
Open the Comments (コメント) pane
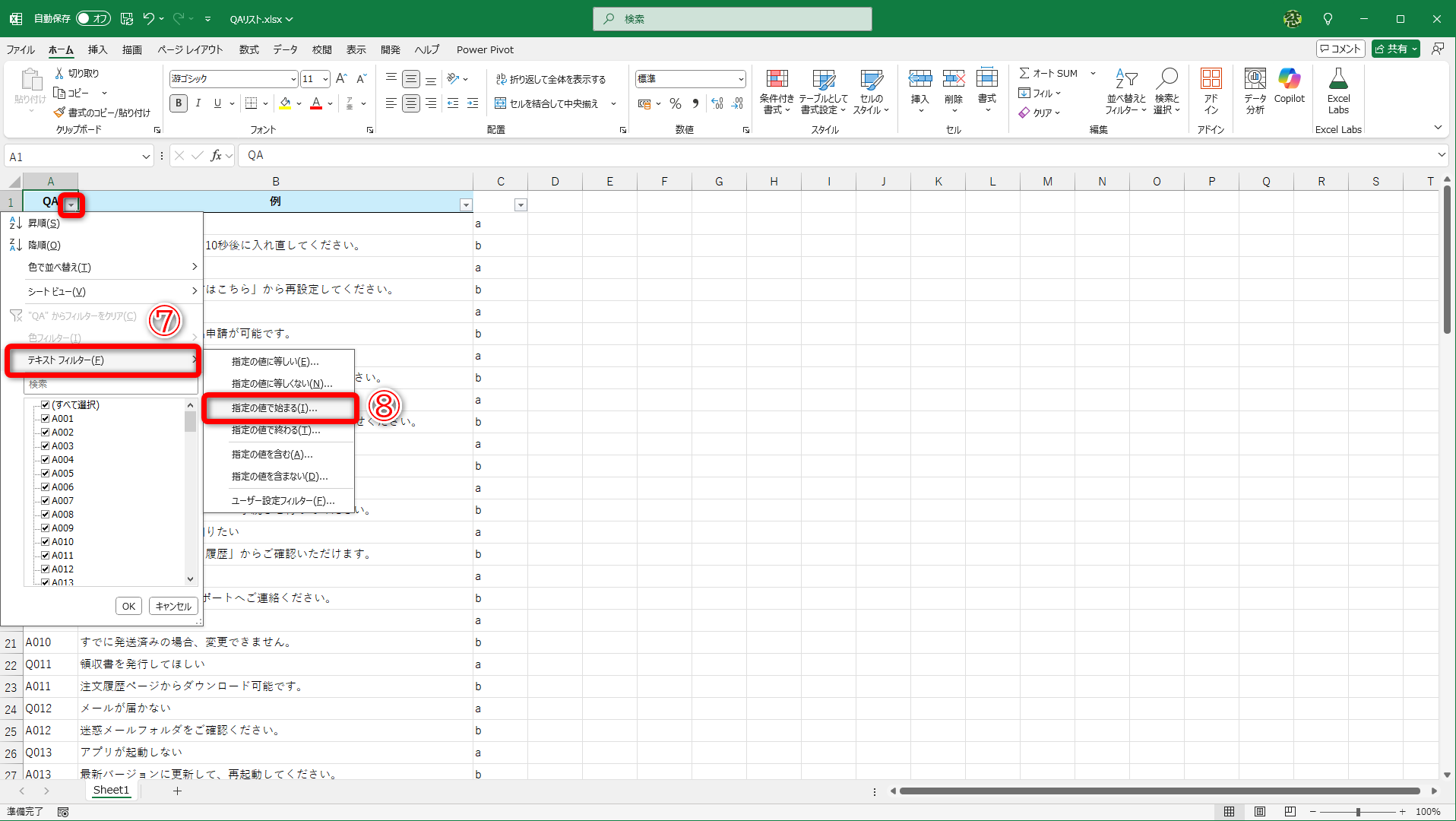(x=1340, y=49)
